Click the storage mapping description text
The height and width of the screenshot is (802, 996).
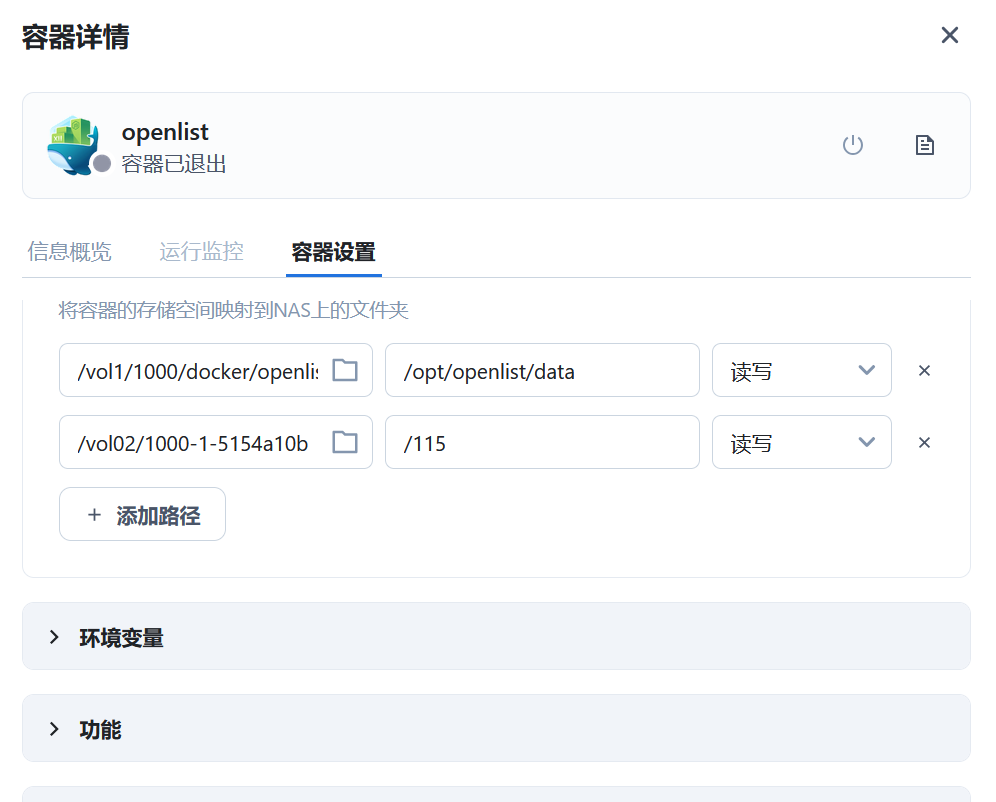233,310
